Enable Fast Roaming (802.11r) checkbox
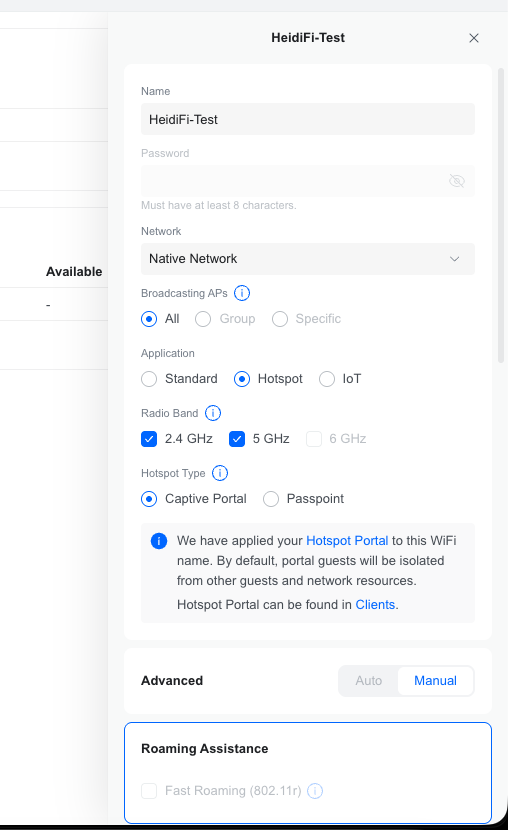Viewport: 508px width, 830px height. click(x=149, y=791)
